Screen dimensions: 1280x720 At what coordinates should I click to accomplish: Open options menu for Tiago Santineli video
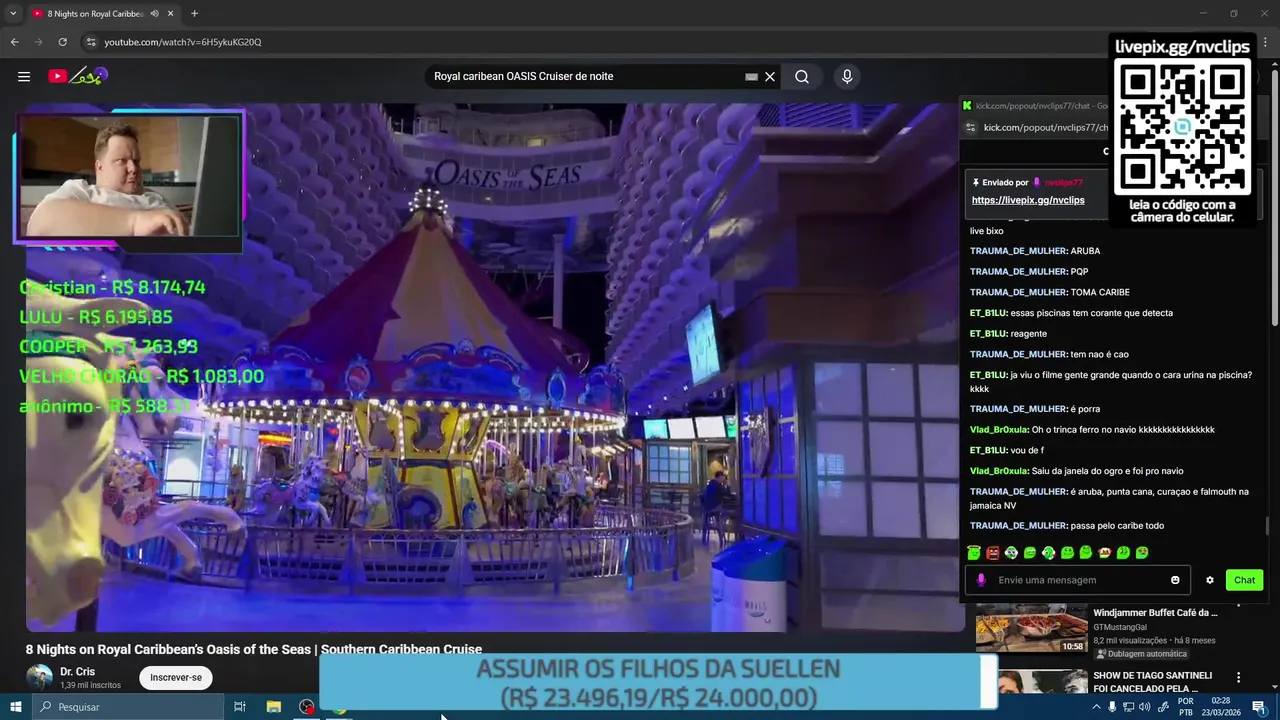1239,677
